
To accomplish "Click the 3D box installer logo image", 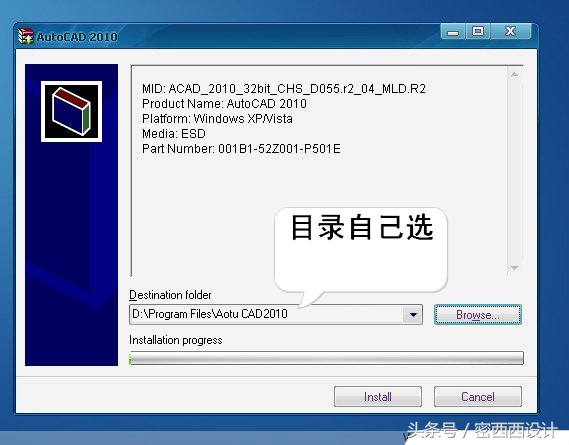I will [x=71, y=111].
